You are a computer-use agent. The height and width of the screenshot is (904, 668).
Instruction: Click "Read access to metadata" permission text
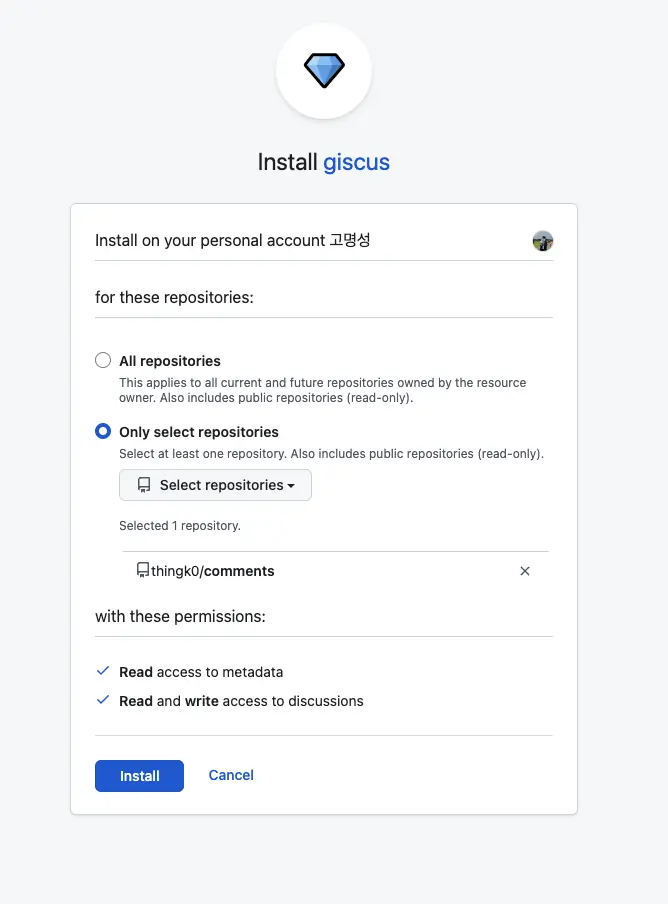[201, 672]
